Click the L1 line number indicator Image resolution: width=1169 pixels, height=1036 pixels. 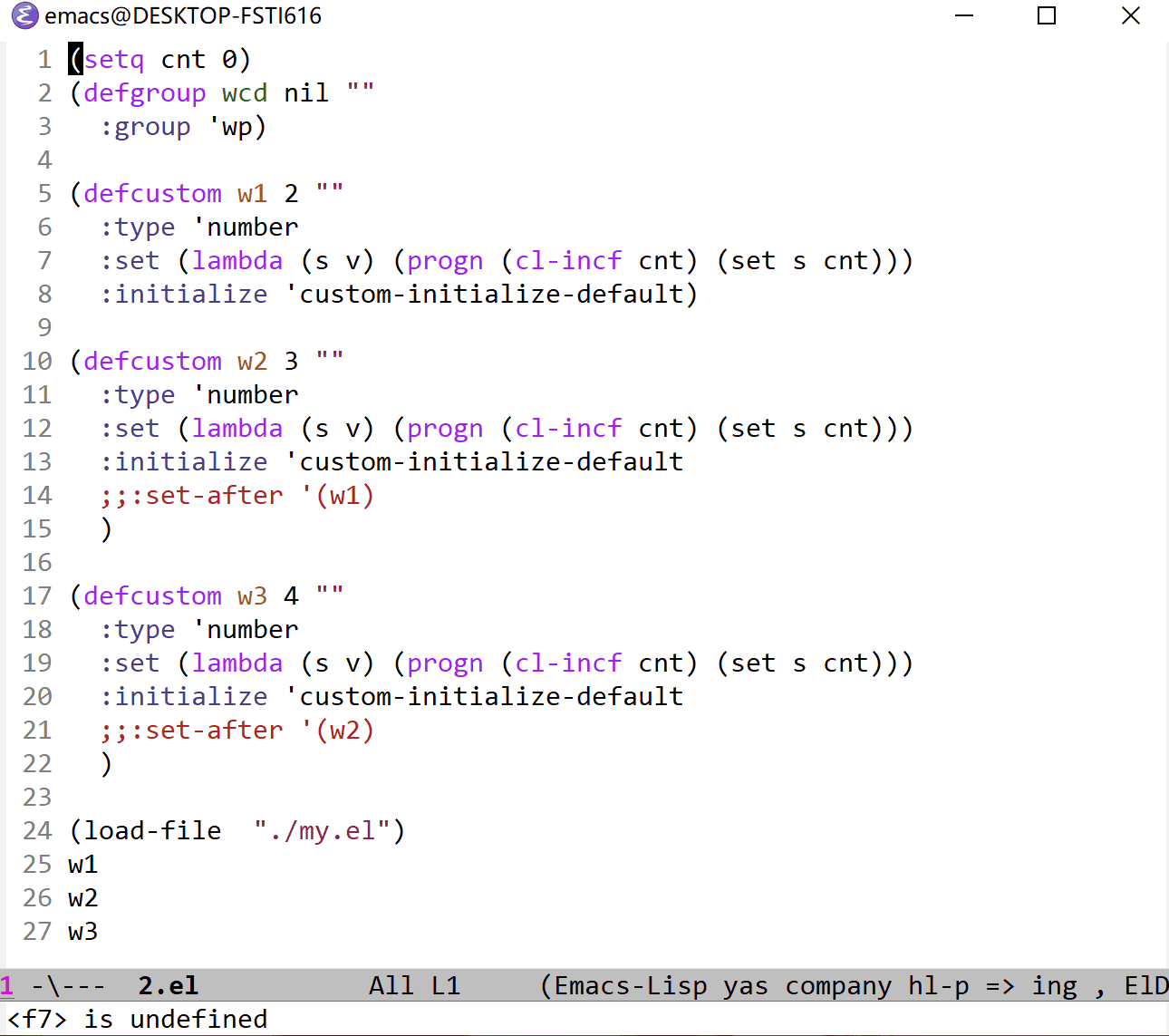tap(445, 985)
